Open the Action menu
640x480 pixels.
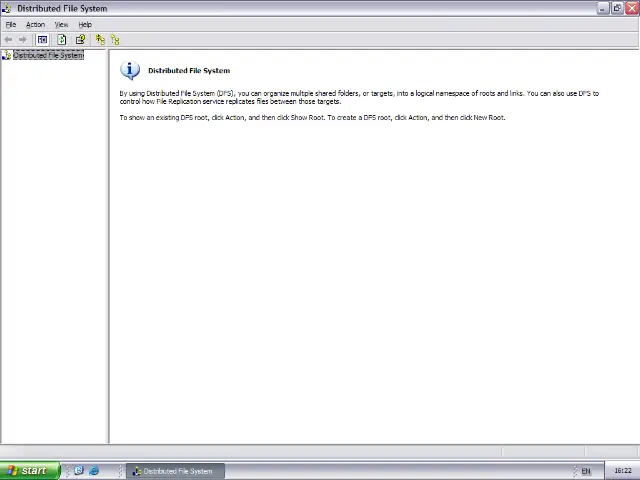point(36,24)
